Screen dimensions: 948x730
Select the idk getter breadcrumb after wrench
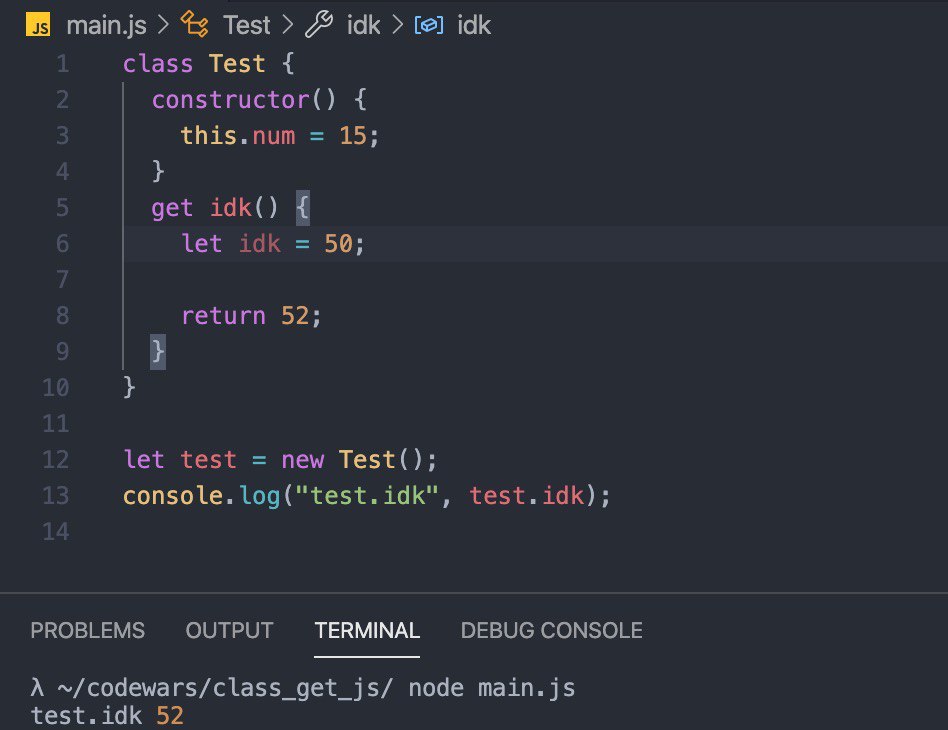pyautogui.click(x=363, y=25)
